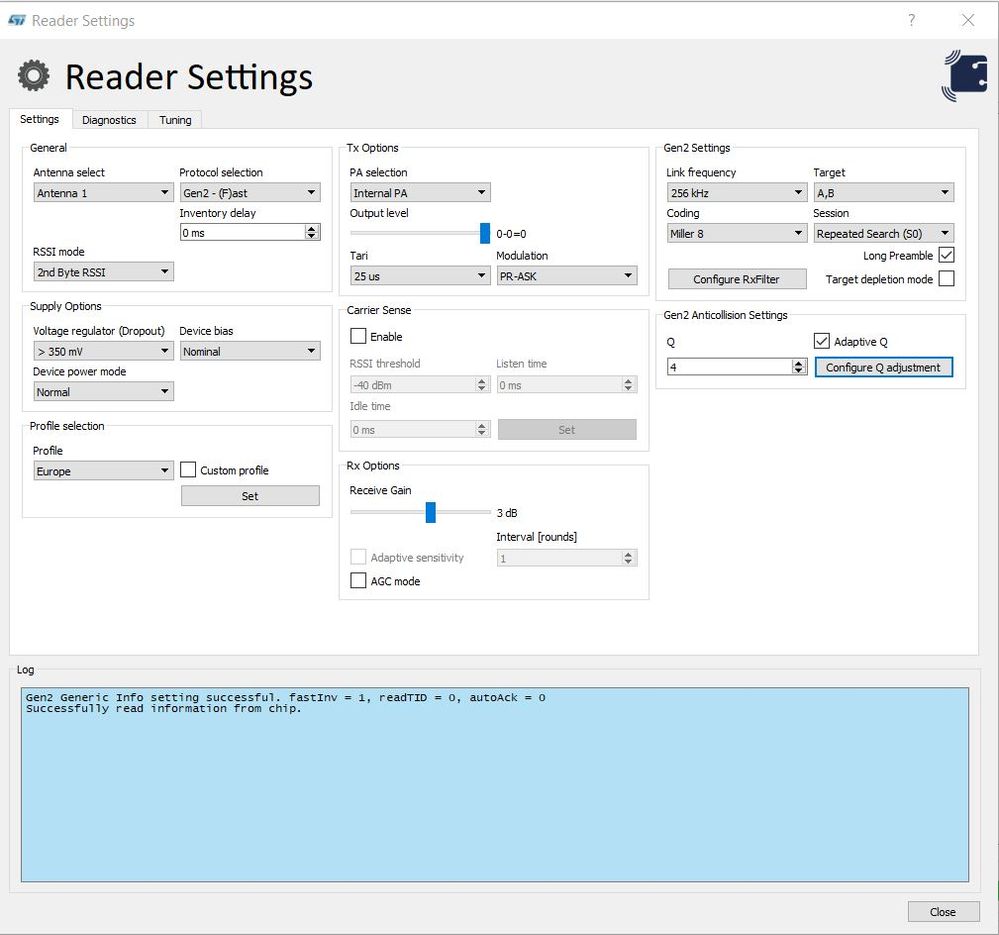Switch to the Diagnostics tab
999x935 pixels.
coord(109,120)
